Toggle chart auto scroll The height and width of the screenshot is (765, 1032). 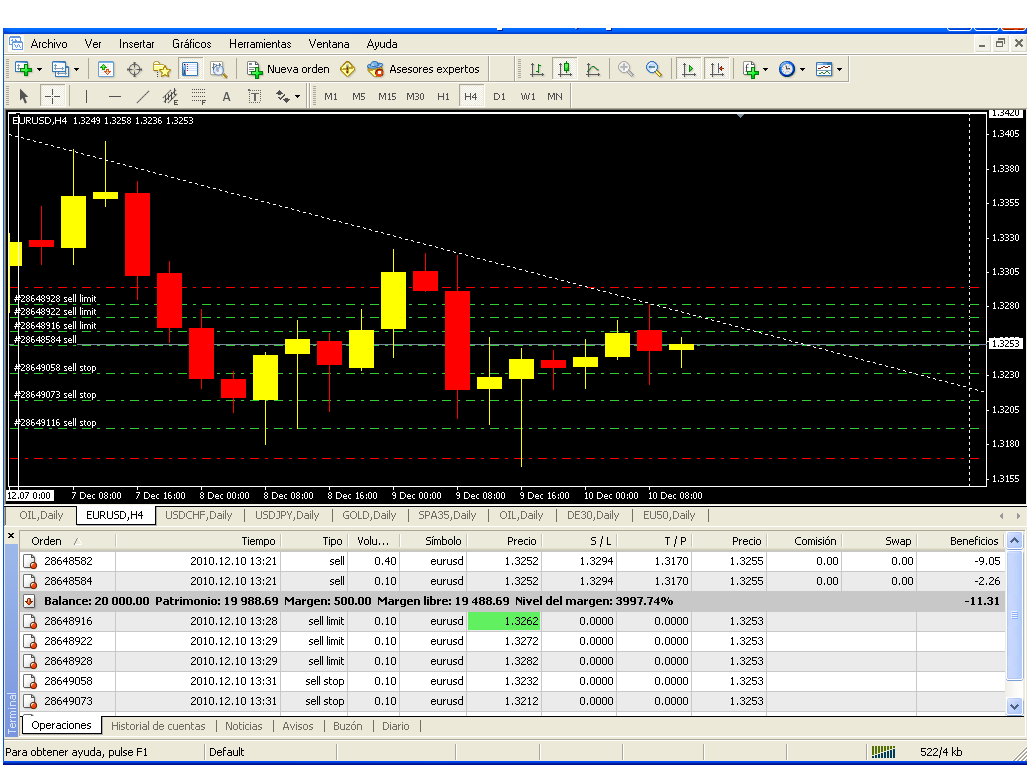point(689,69)
